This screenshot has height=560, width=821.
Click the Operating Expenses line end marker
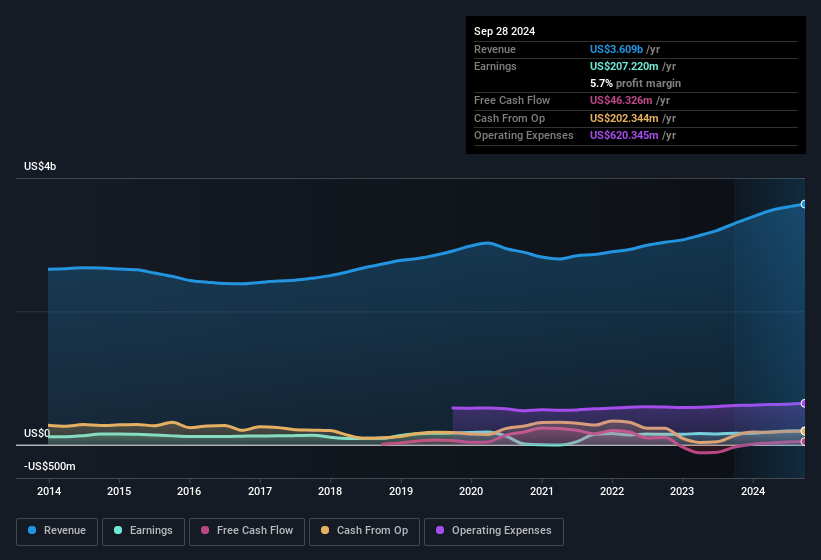point(804,403)
